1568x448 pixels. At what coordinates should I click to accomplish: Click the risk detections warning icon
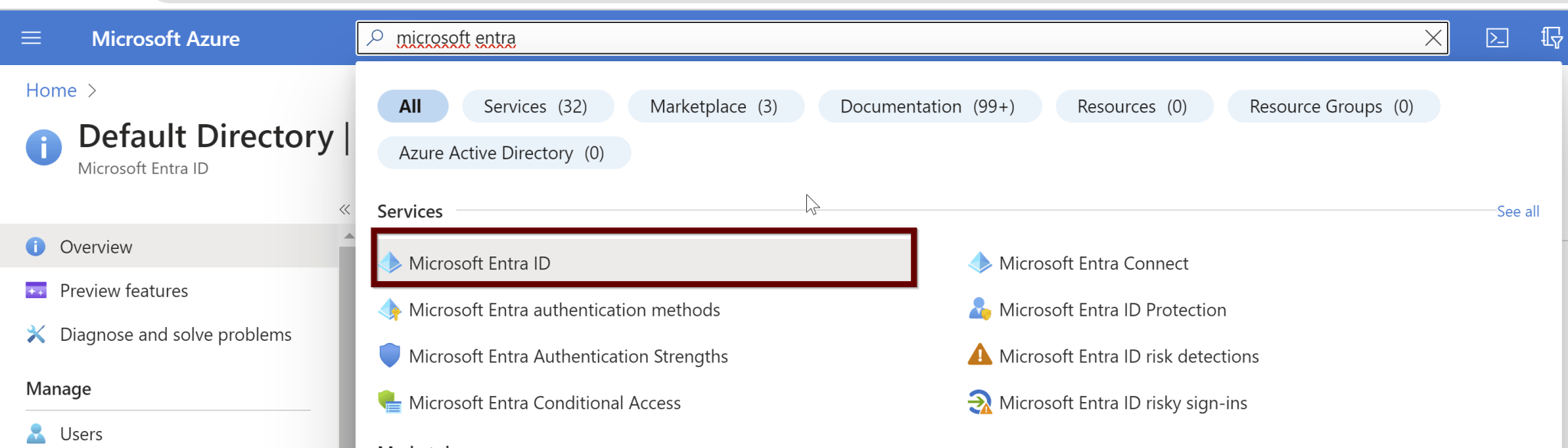pos(980,355)
